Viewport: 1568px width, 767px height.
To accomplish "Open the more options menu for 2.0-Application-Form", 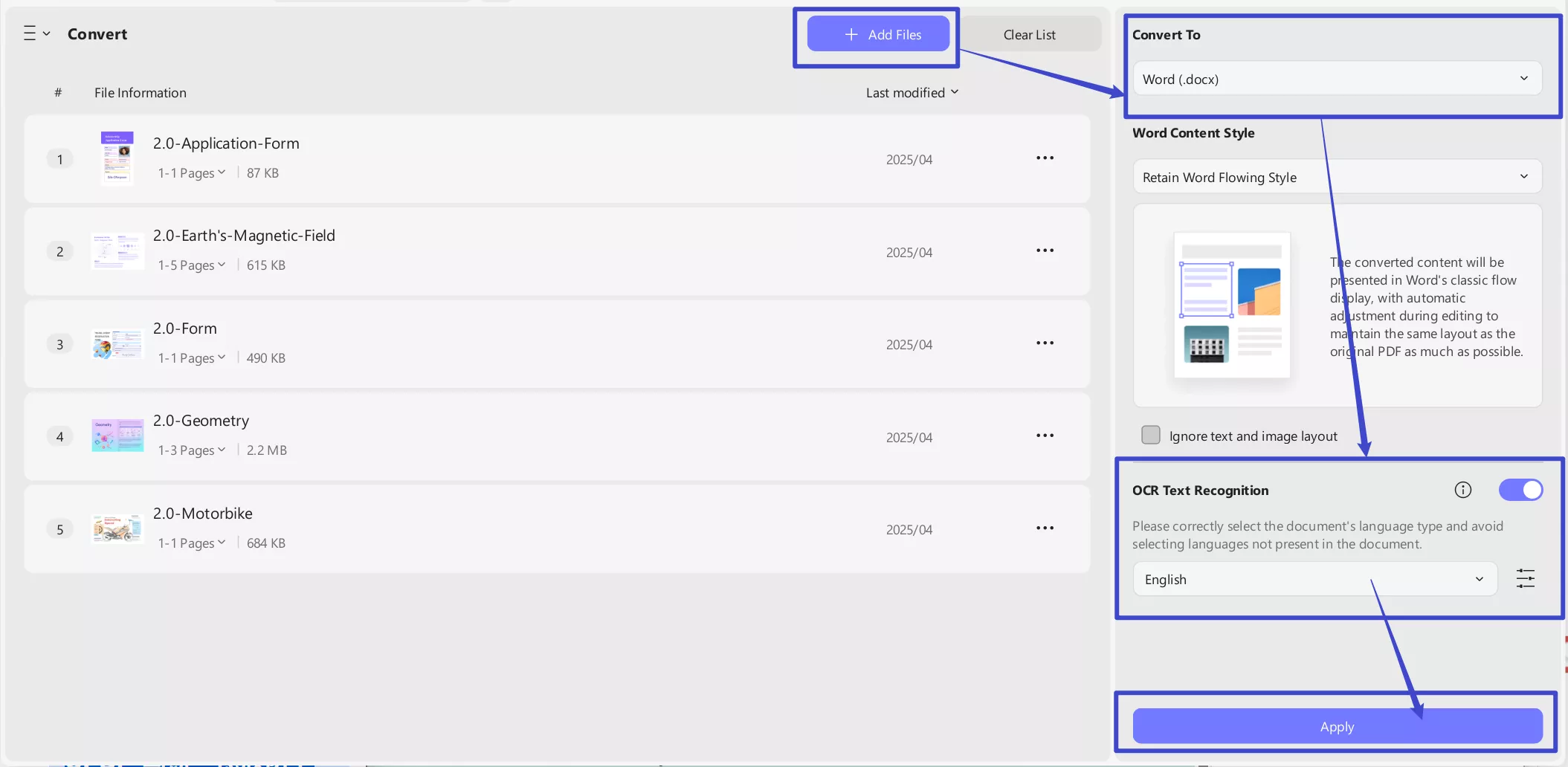I will (x=1044, y=158).
